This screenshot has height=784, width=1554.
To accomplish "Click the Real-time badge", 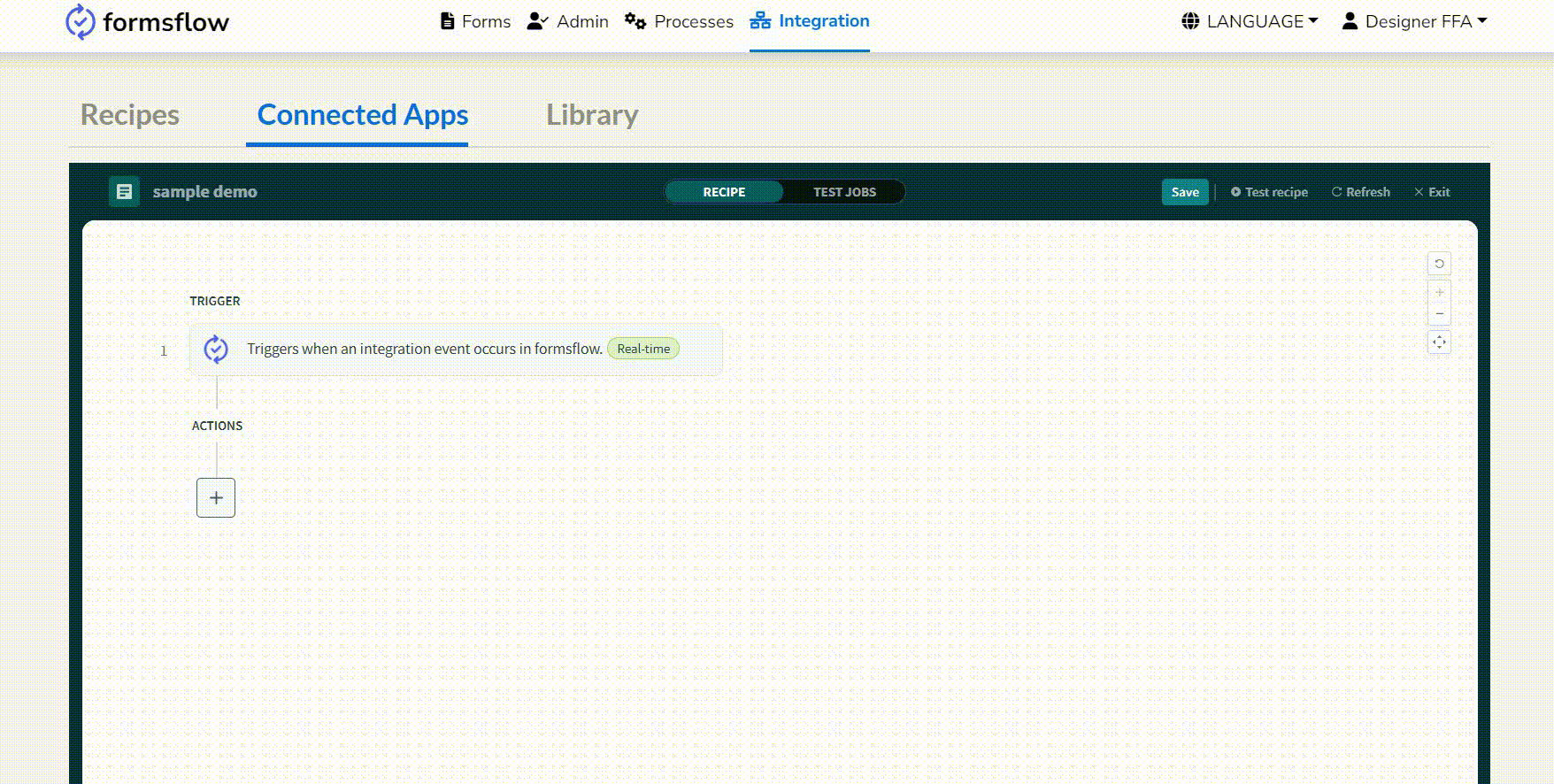I will pyautogui.click(x=643, y=349).
